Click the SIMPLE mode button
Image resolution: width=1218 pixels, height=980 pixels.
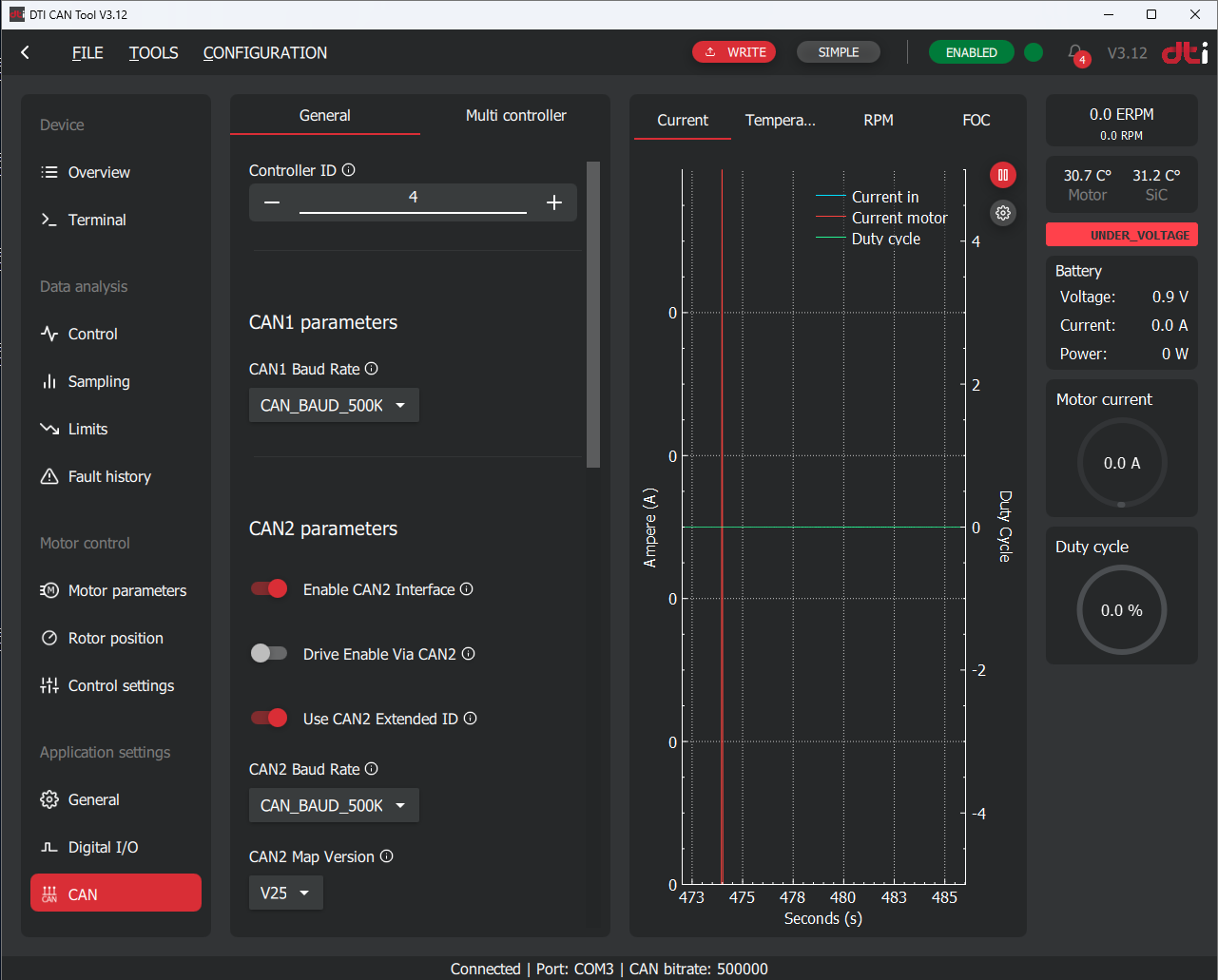point(839,52)
